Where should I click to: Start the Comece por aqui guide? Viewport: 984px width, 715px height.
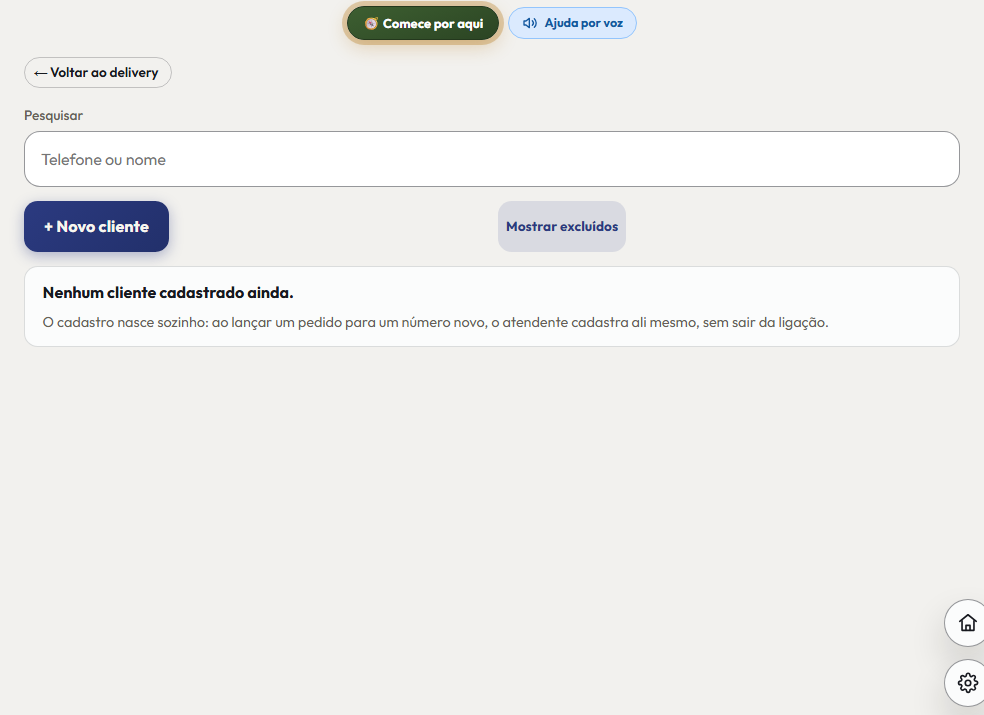423,24
